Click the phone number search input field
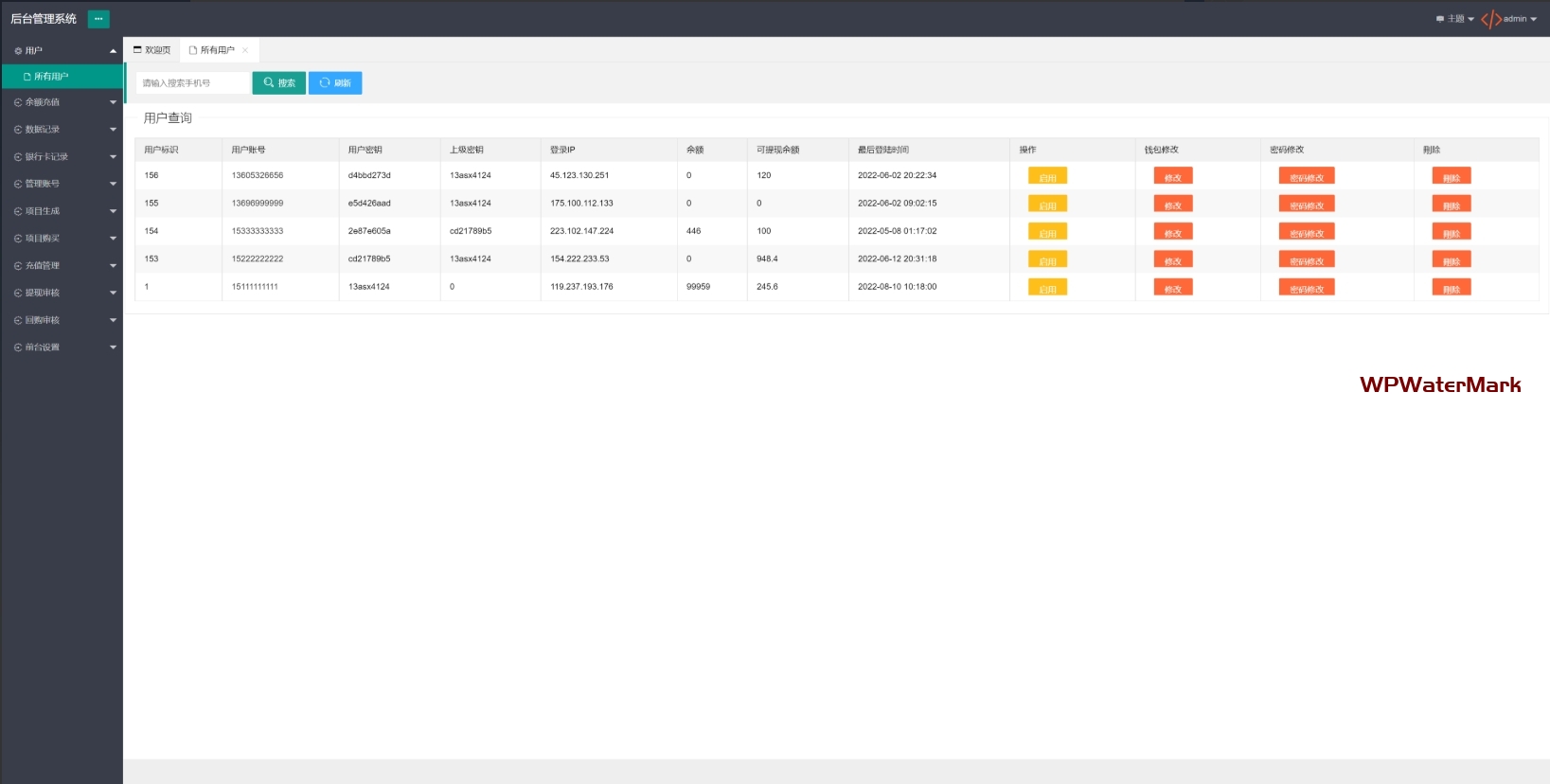 192,83
